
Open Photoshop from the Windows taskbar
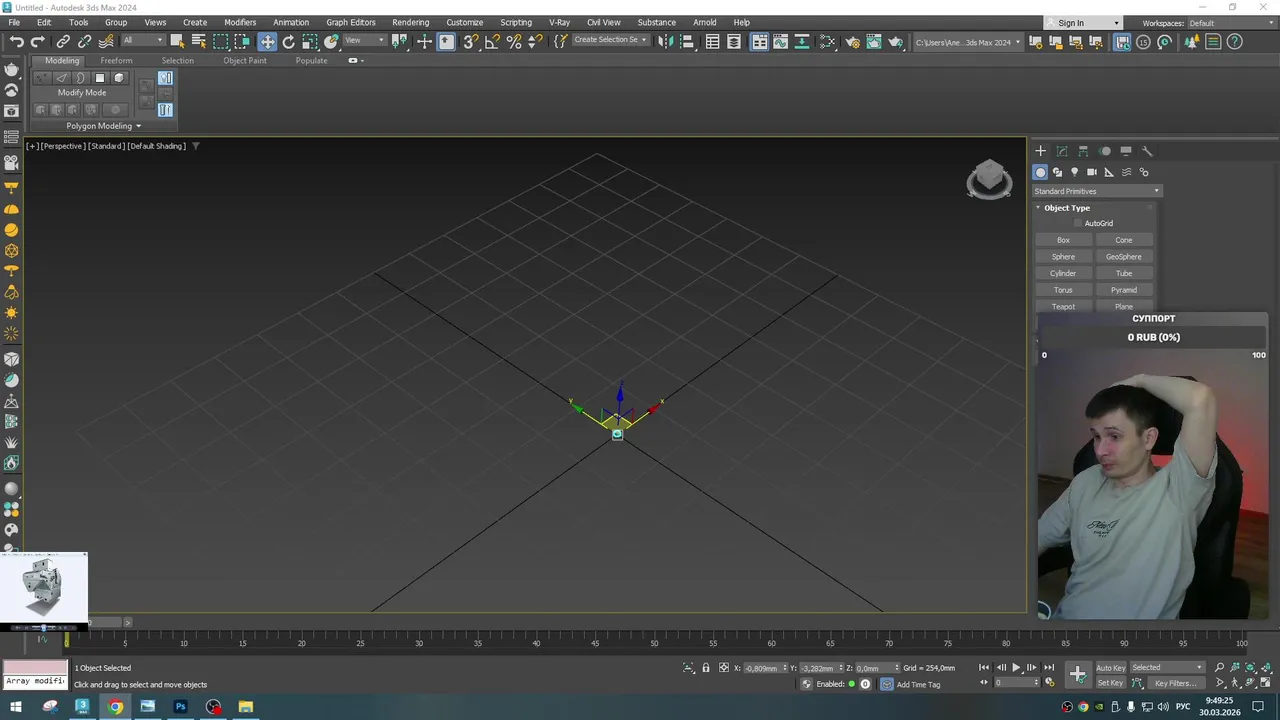[180, 707]
